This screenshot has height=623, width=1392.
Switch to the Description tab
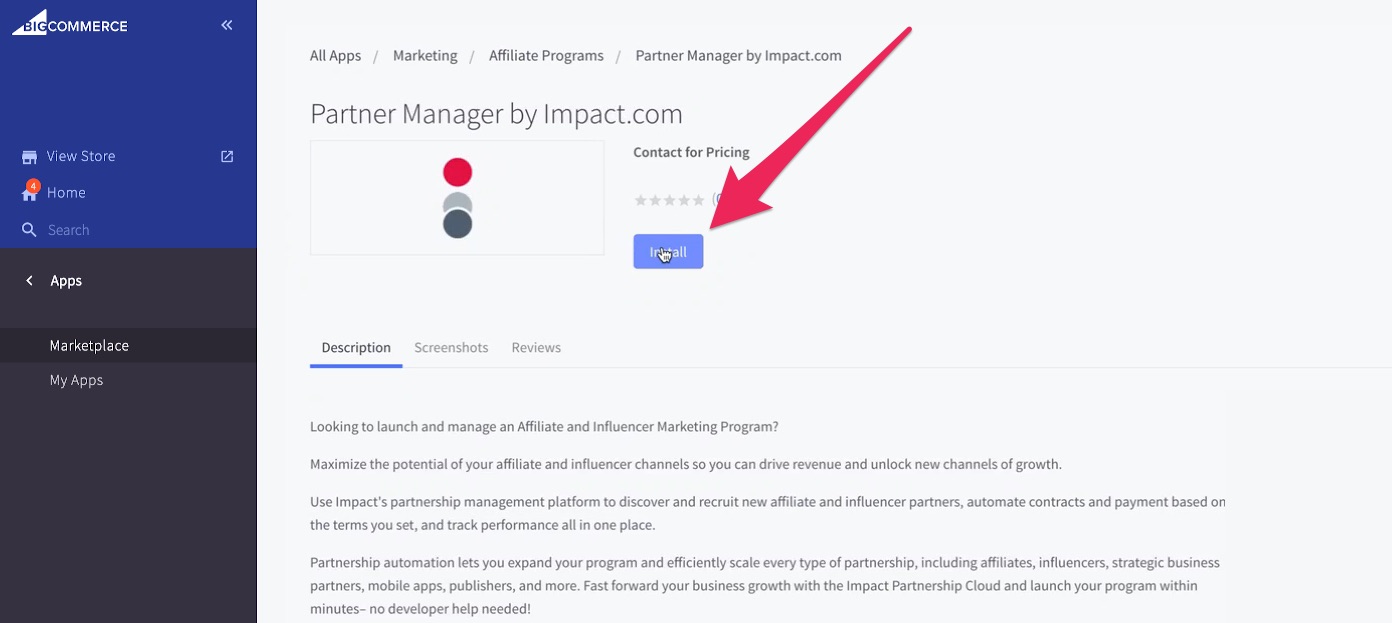(x=356, y=348)
